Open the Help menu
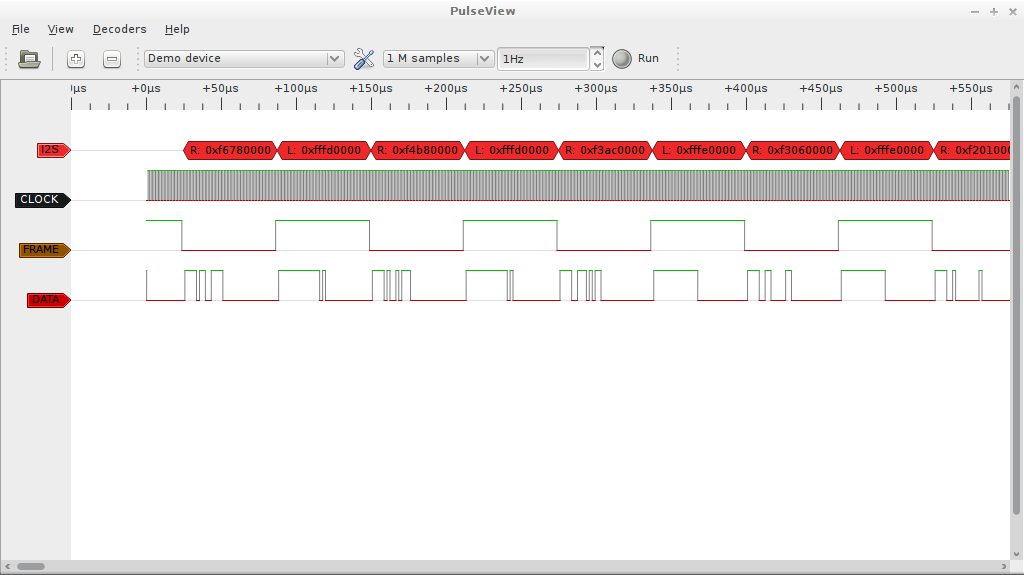1024x575 pixels. [177, 29]
